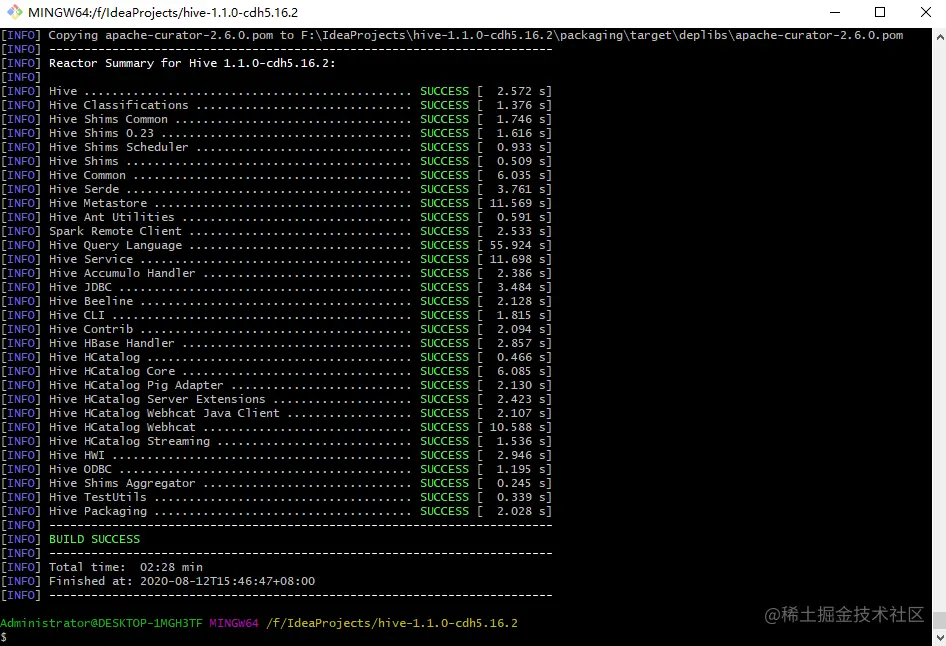Click the Git Bash icon in title bar
The width and height of the screenshot is (946, 646).
point(14,12)
